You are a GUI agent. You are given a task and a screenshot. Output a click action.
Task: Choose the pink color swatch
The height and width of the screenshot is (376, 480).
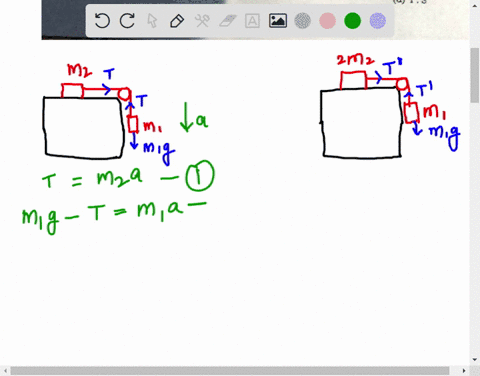coord(327,21)
